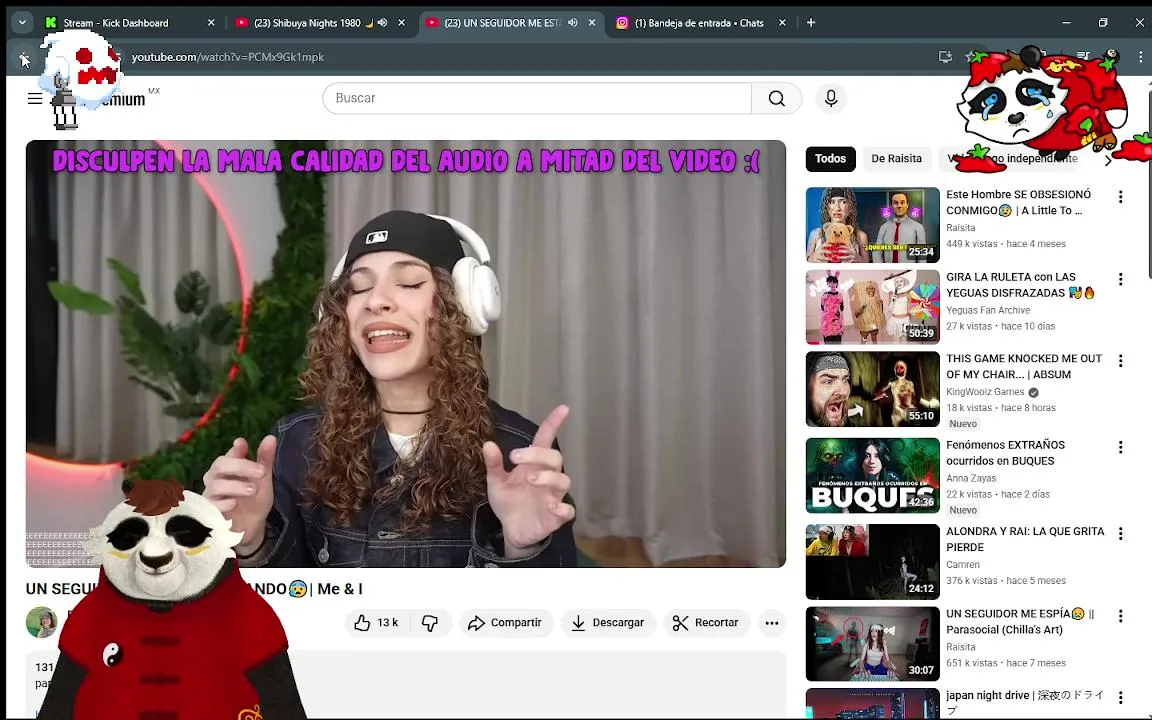Click the Kick favicon on Stream tab
The height and width of the screenshot is (720, 1152).
coord(51,23)
